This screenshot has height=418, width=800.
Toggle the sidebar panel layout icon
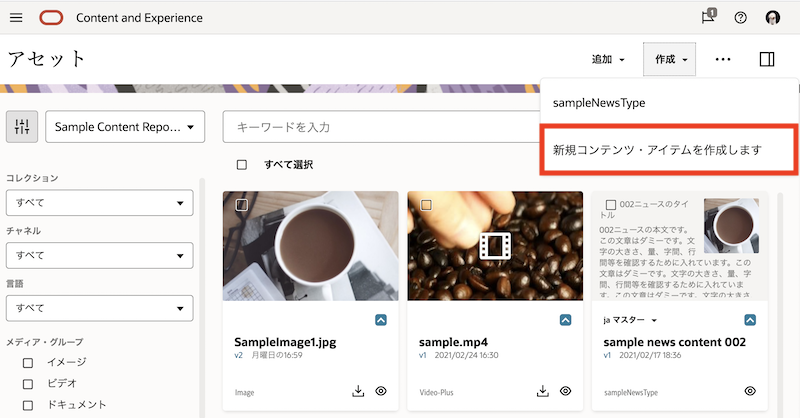pos(767,59)
